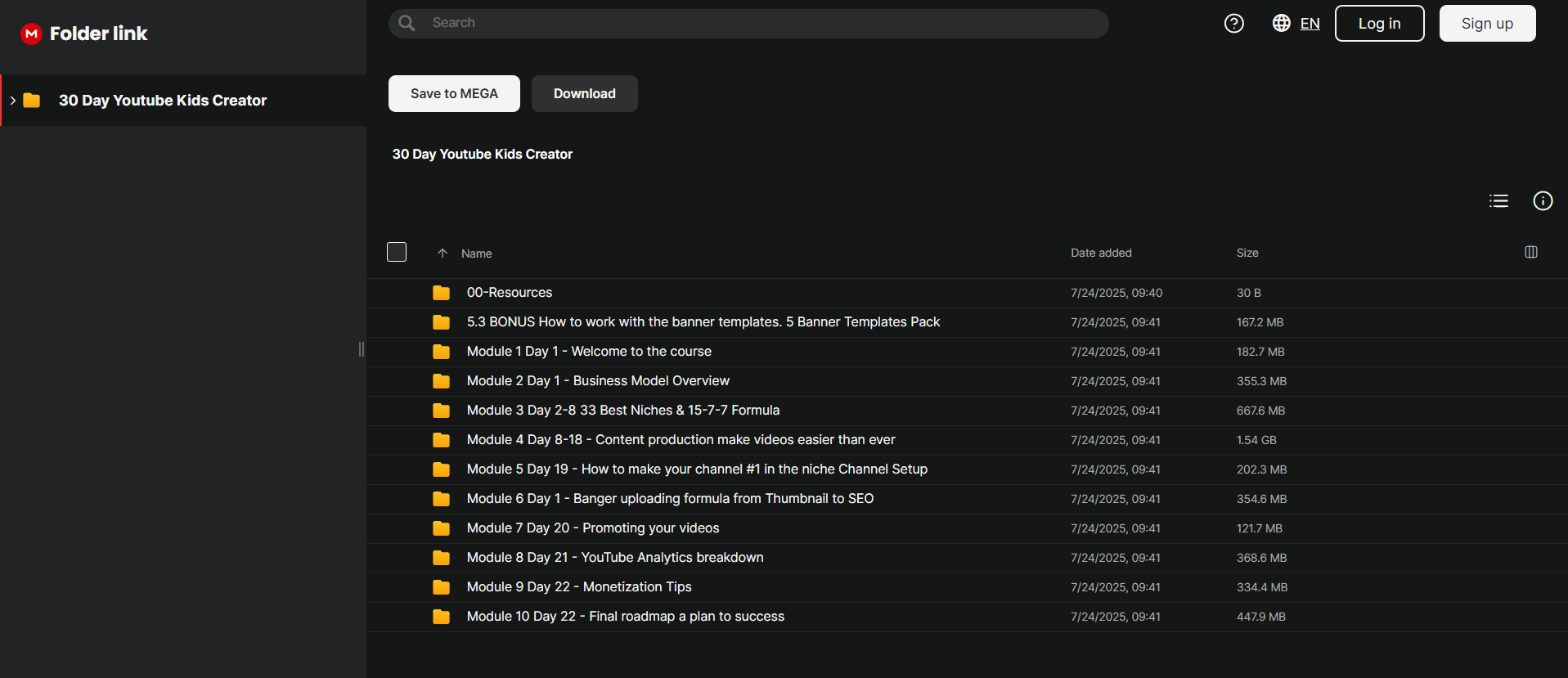The image size is (1568, 678).
Task: Click the MEGA logo icon
Action: point(31,34)
